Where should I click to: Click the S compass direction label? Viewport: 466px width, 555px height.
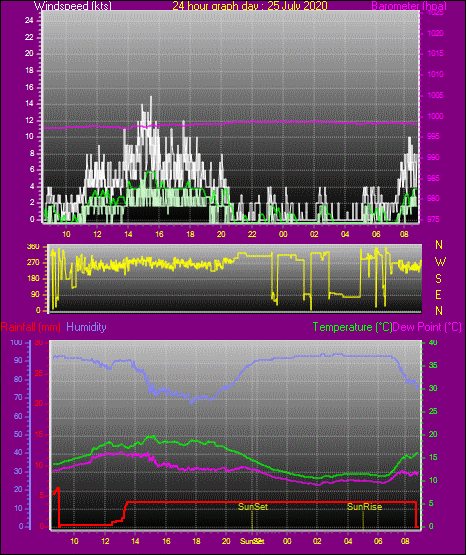click(438, 279)
